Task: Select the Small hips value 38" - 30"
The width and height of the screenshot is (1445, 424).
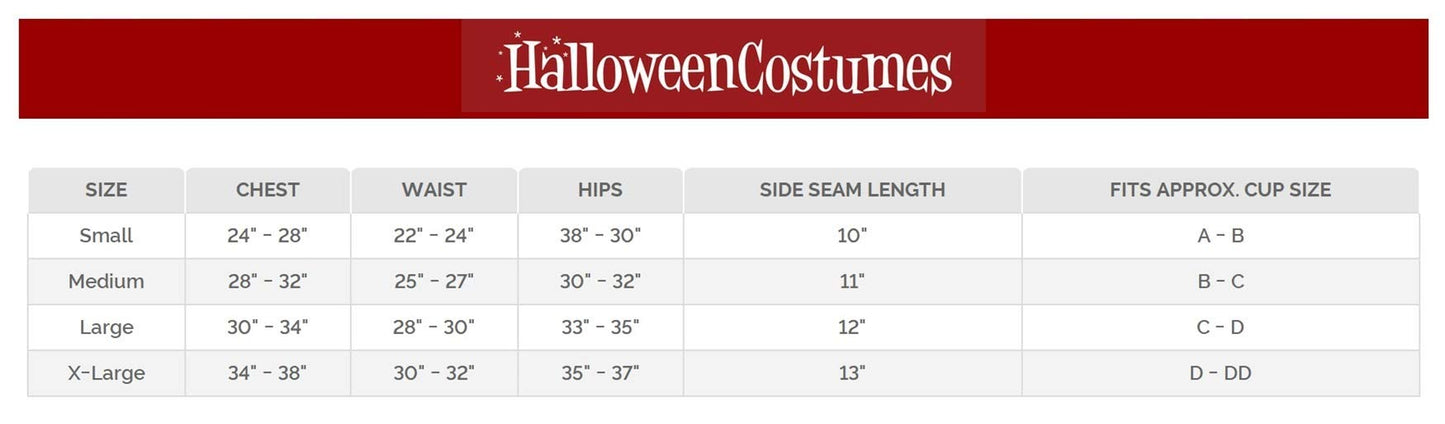Action: (600, 236)
